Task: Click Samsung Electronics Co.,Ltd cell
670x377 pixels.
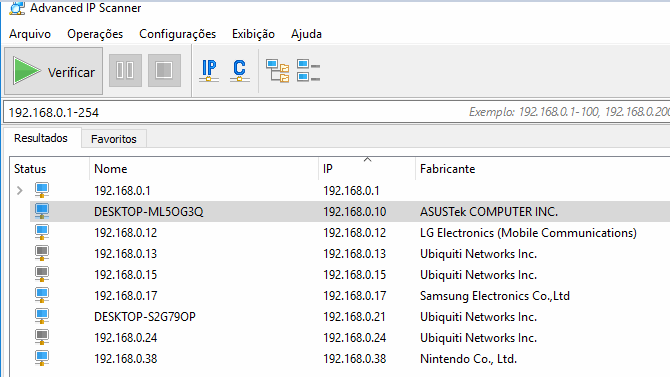Action: pos(495,296)
